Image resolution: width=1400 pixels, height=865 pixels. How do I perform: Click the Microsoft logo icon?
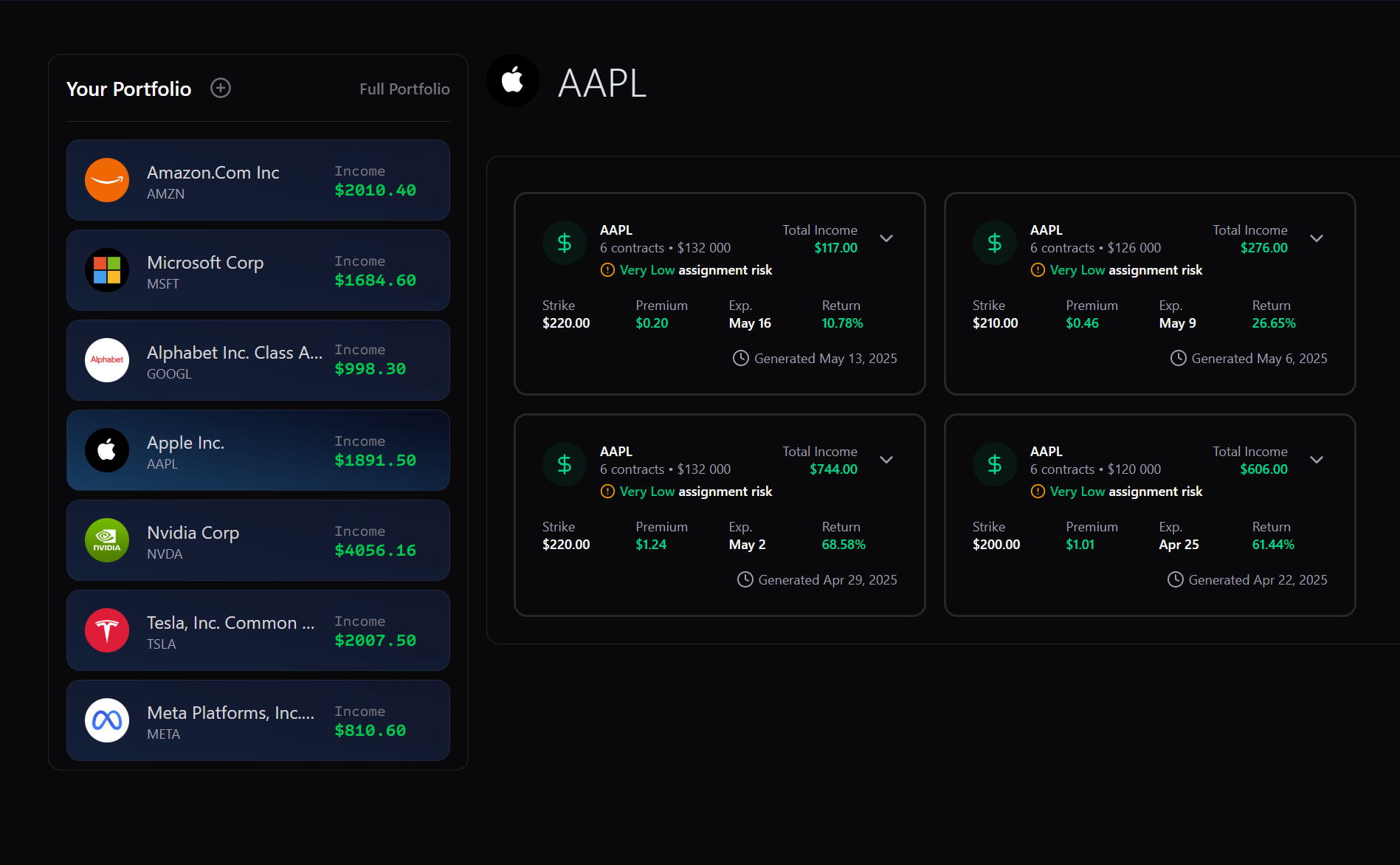point(107,270)
